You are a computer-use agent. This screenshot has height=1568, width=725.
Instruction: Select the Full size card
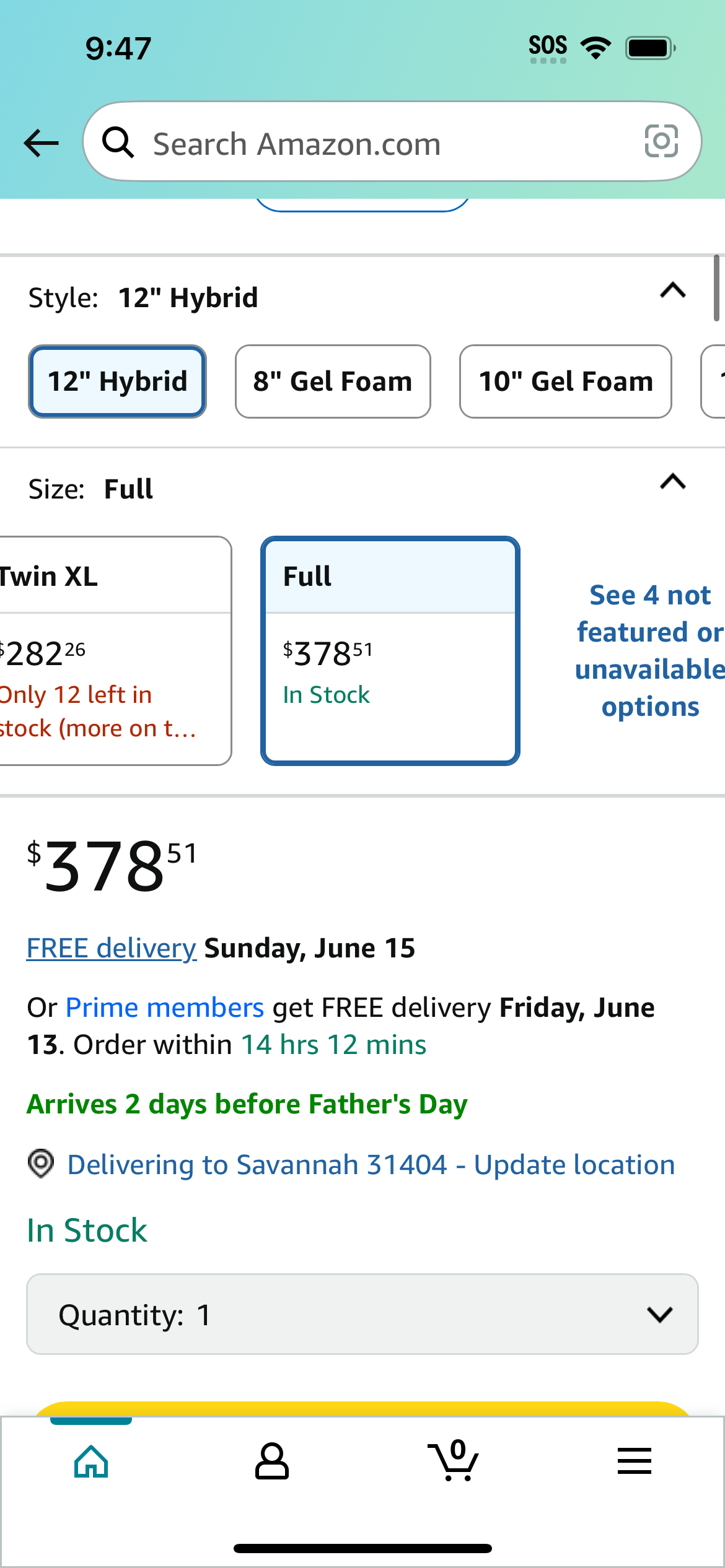[390, 651]
